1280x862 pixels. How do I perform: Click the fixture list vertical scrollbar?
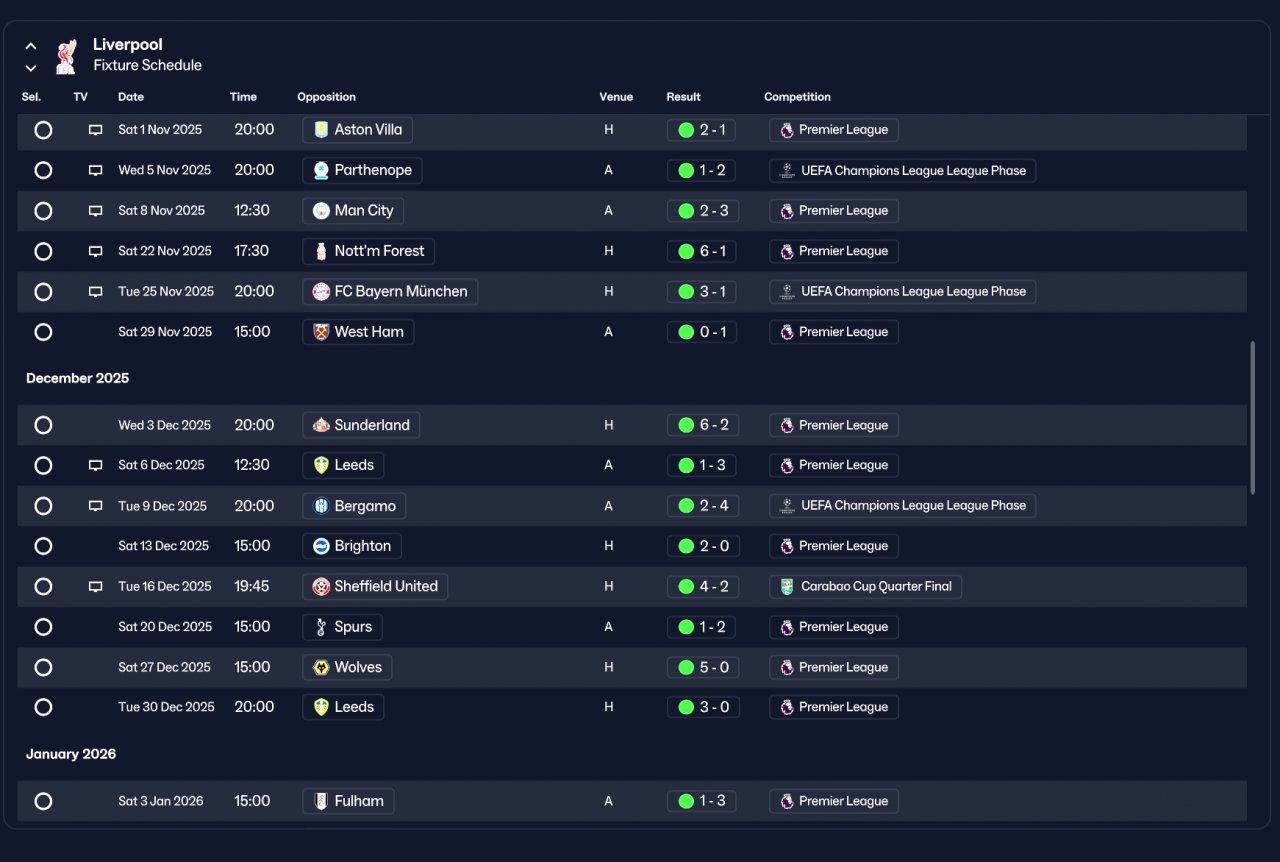(1253, 417)
